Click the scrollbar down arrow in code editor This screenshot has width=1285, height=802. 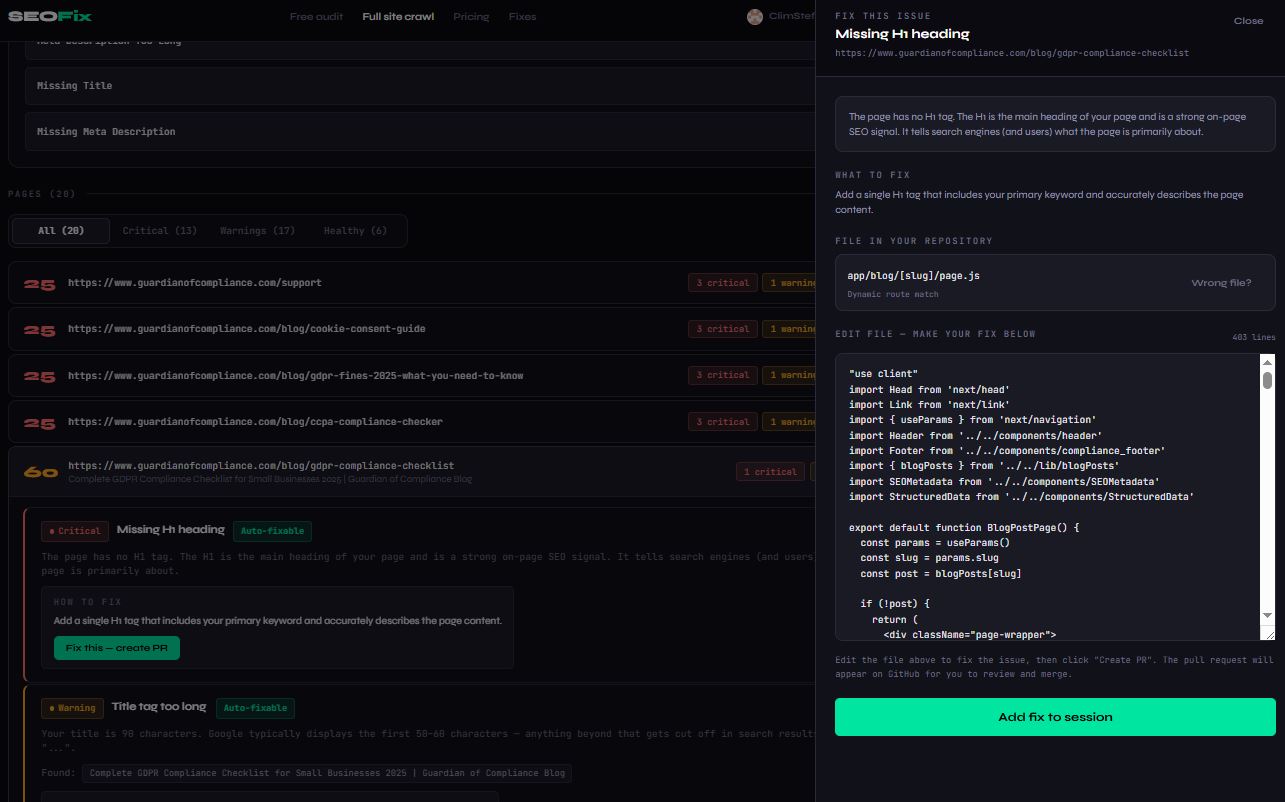pos(1267,615)
